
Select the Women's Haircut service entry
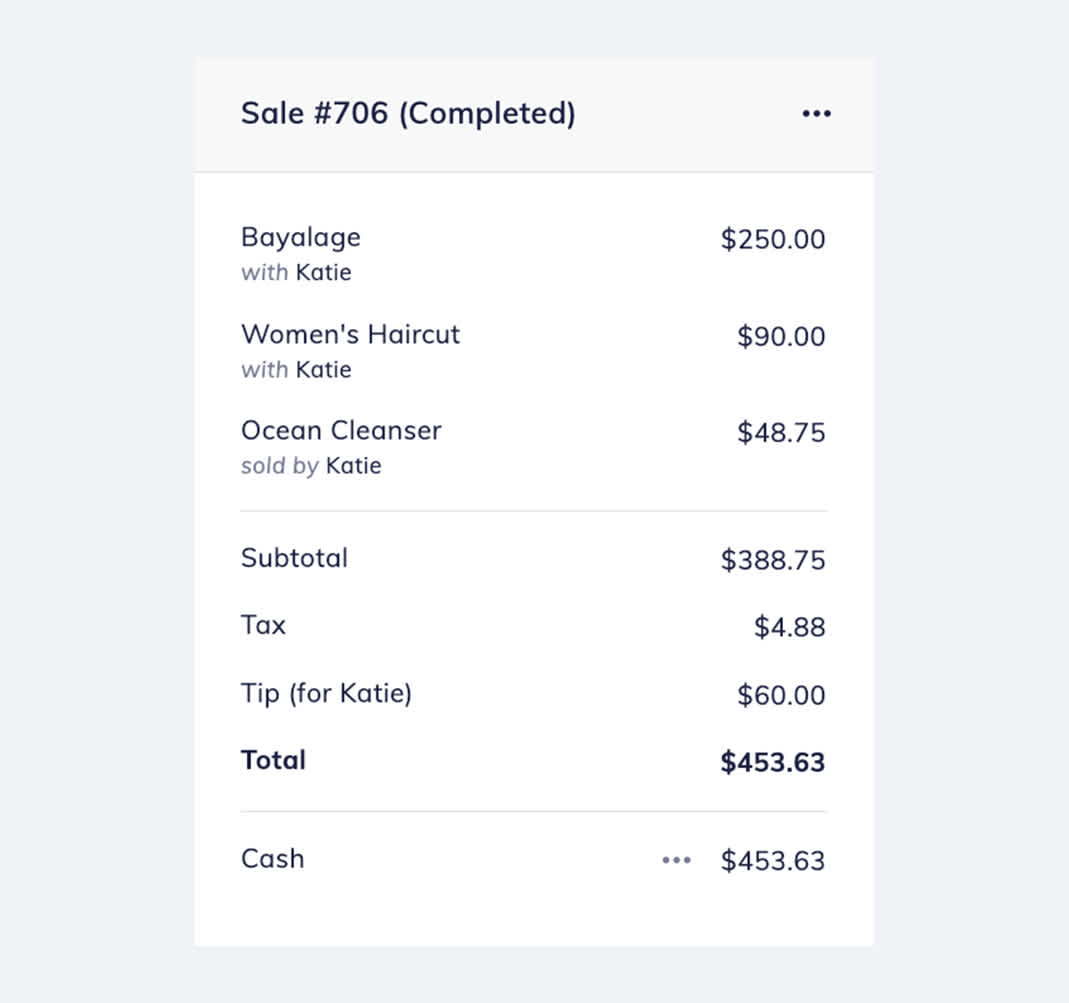click(350, 335)
